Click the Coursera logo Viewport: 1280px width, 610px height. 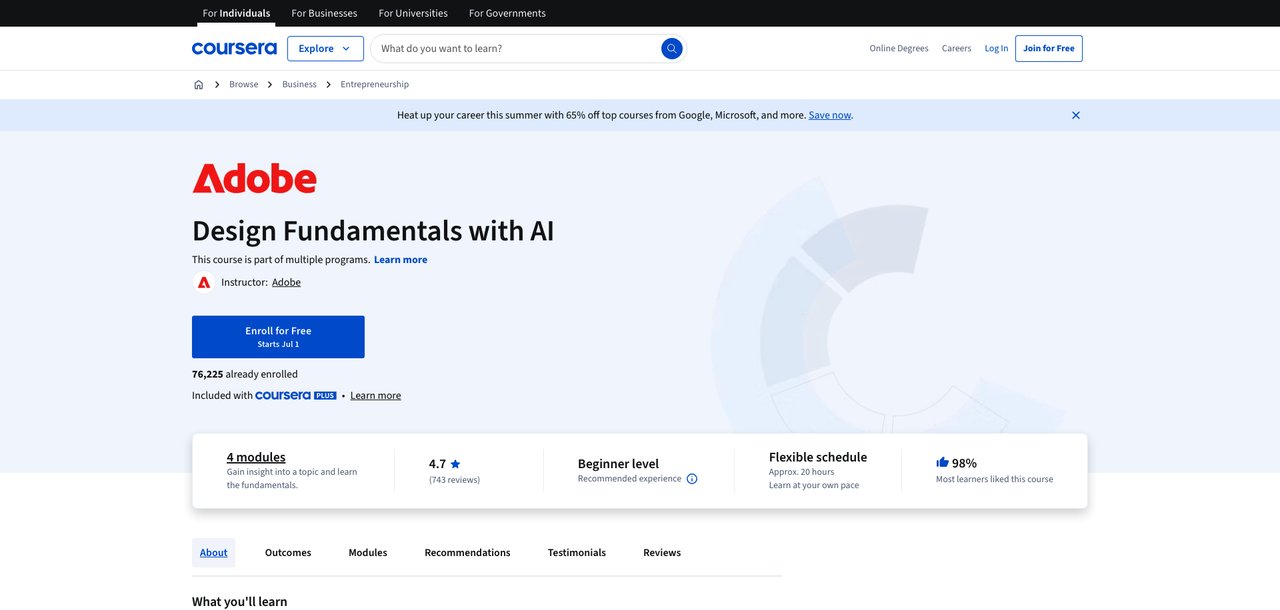234,48
